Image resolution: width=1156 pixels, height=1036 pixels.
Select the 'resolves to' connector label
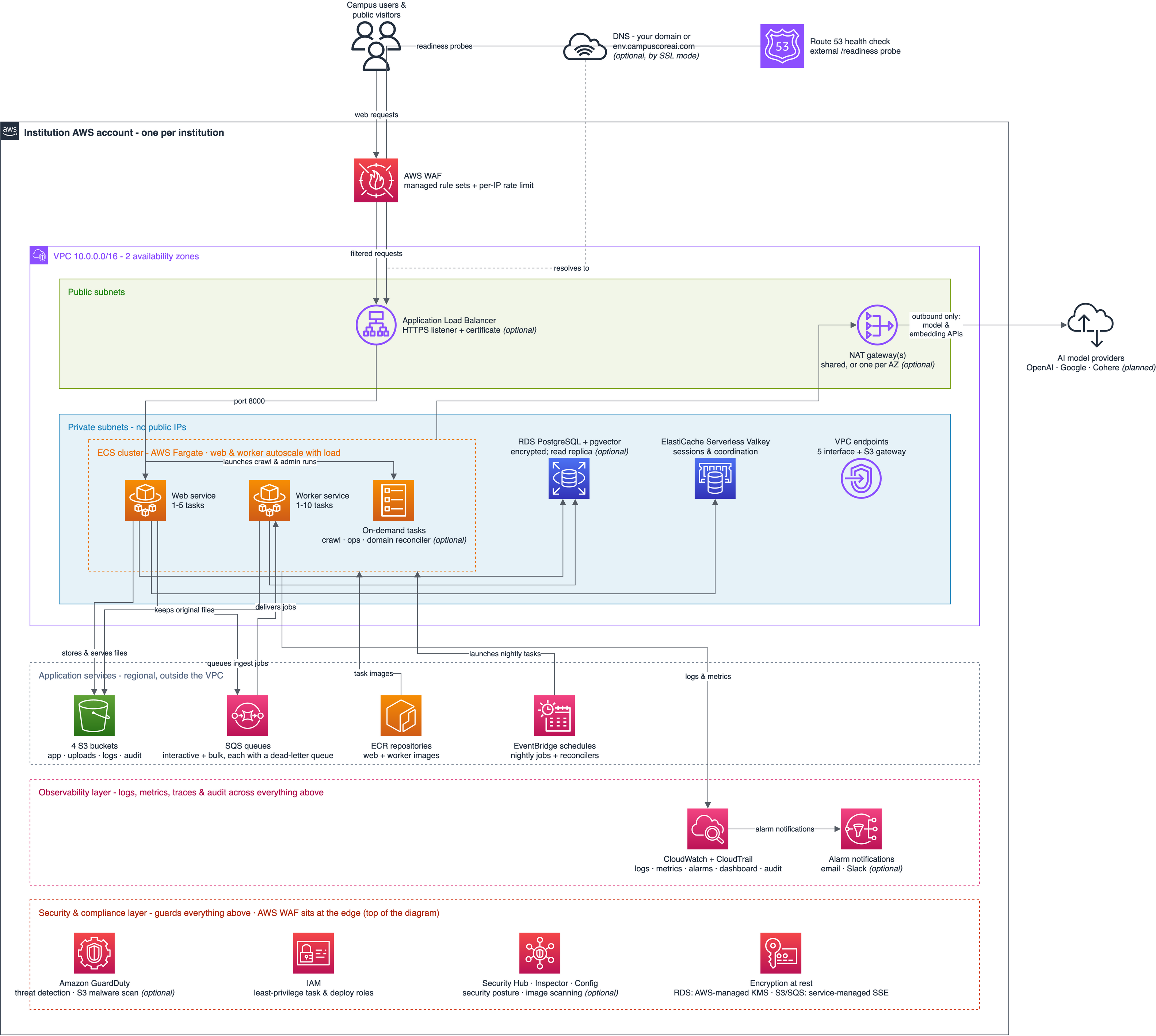(571, 268)
